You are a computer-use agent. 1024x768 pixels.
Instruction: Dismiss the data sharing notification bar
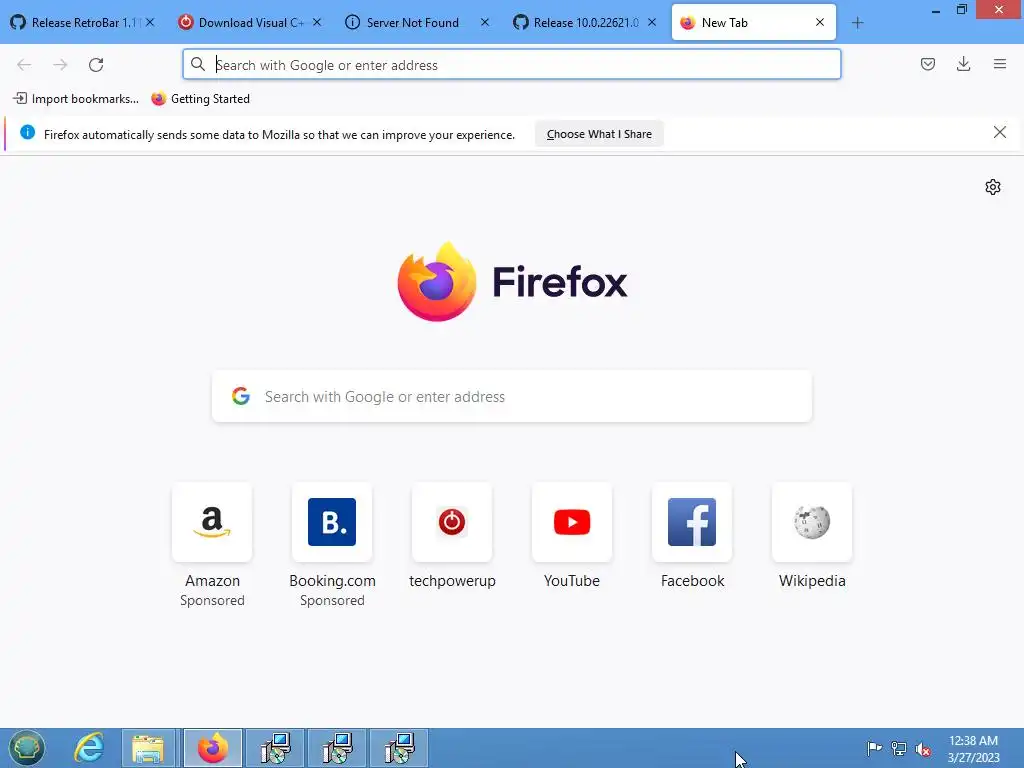(x=1000, y=133)
